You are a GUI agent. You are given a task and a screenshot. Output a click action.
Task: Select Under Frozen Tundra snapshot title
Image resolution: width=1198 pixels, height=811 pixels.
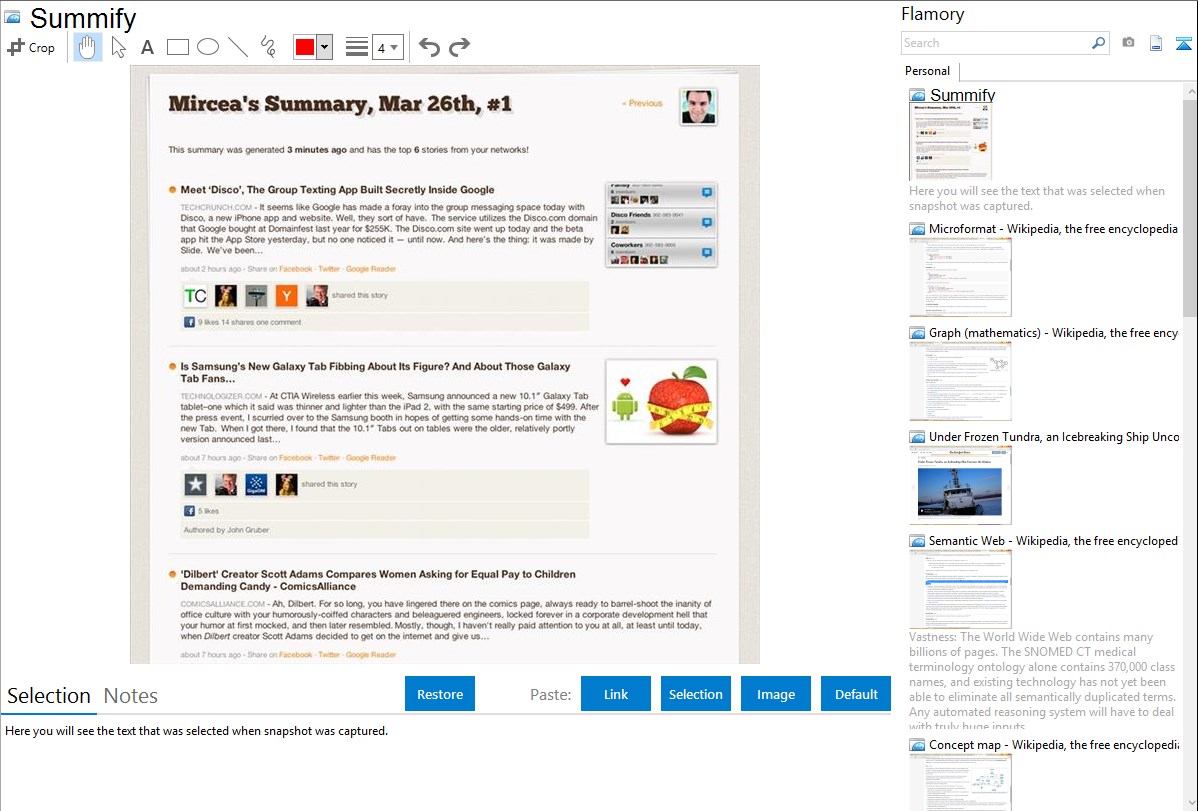pyautogui.click(x=1054, y=436)
